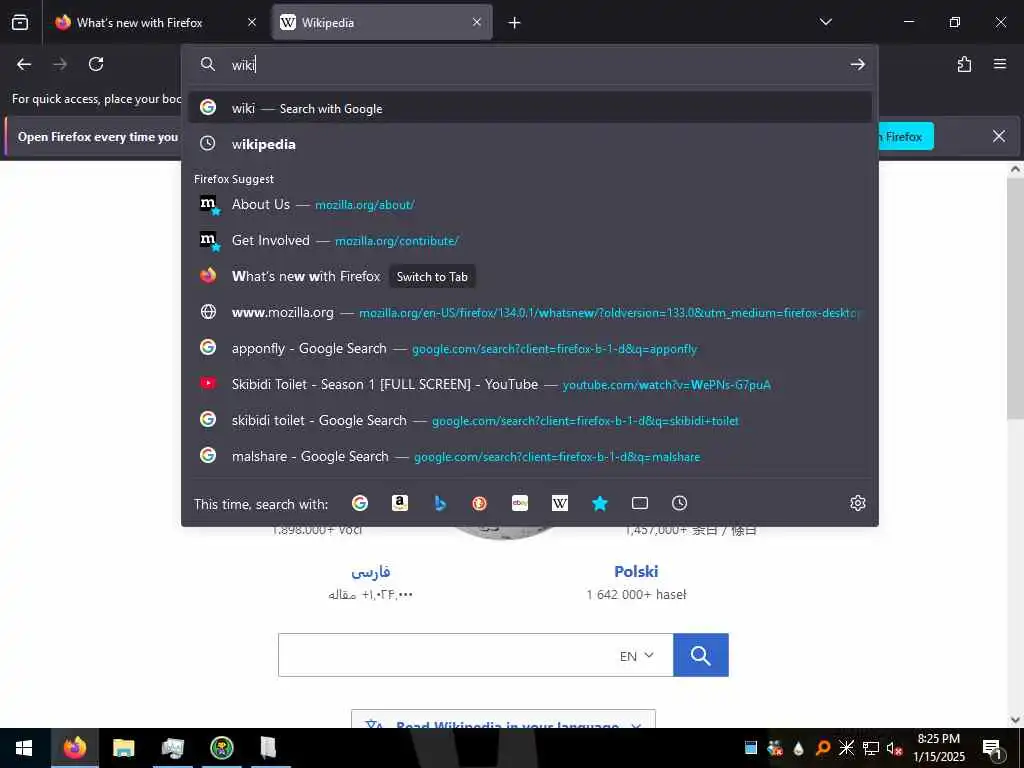Search this time with DuckDuckGo icon
The width and height of the screenshot is (1024, 768).
click(x=479, y=503)
